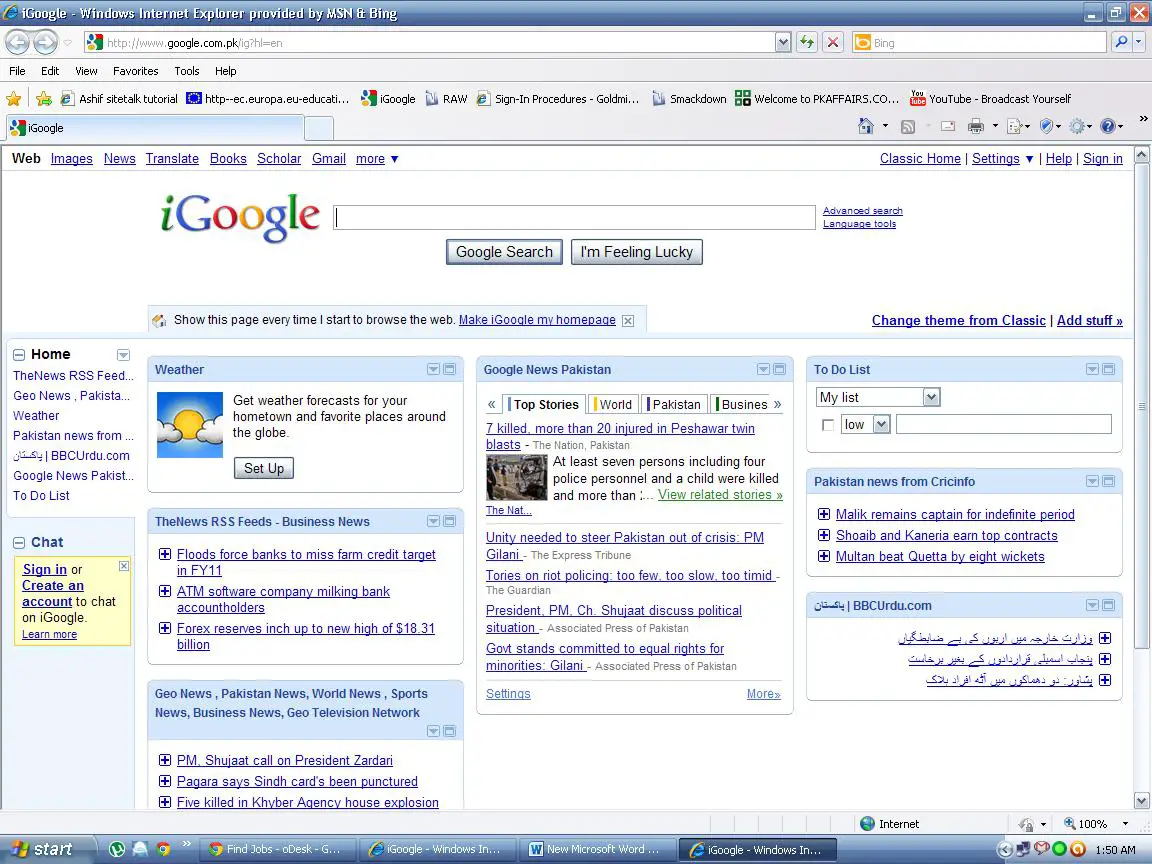The image size is (1152, 864).
Task: Click the browser Back arrow button
Action: tap(18, 43)
